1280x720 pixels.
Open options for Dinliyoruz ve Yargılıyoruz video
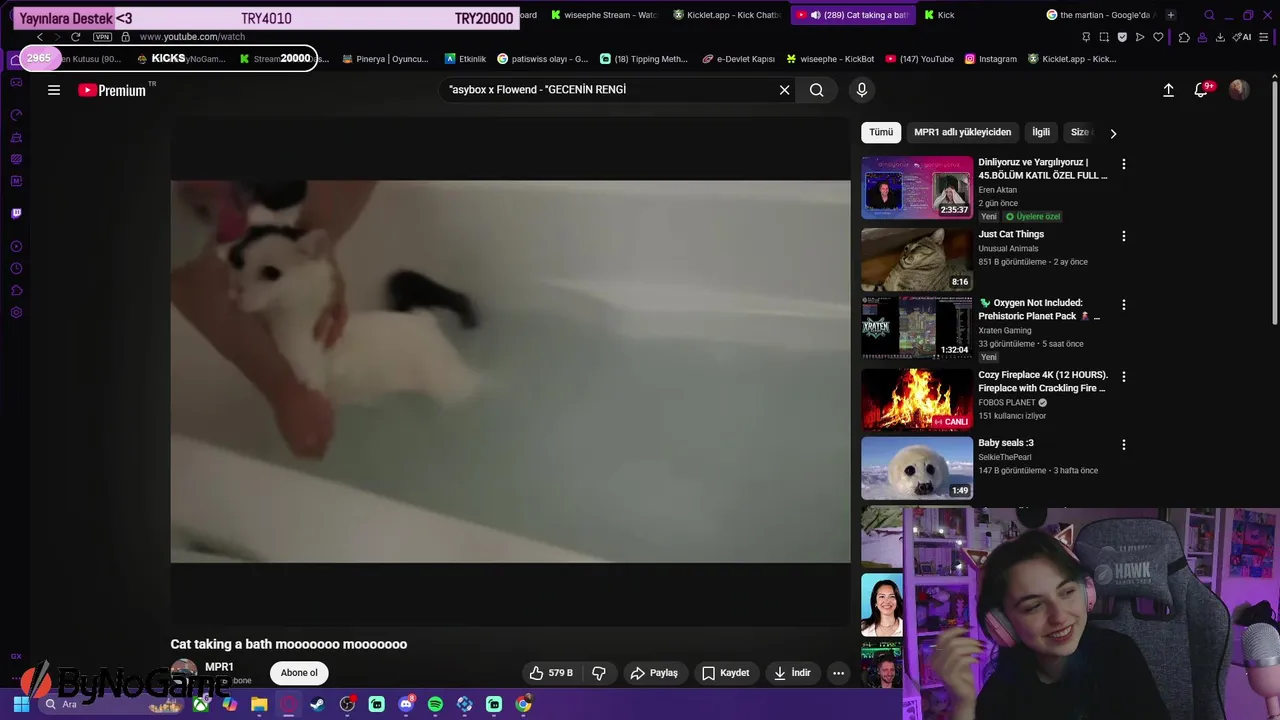pos(1124,164)
